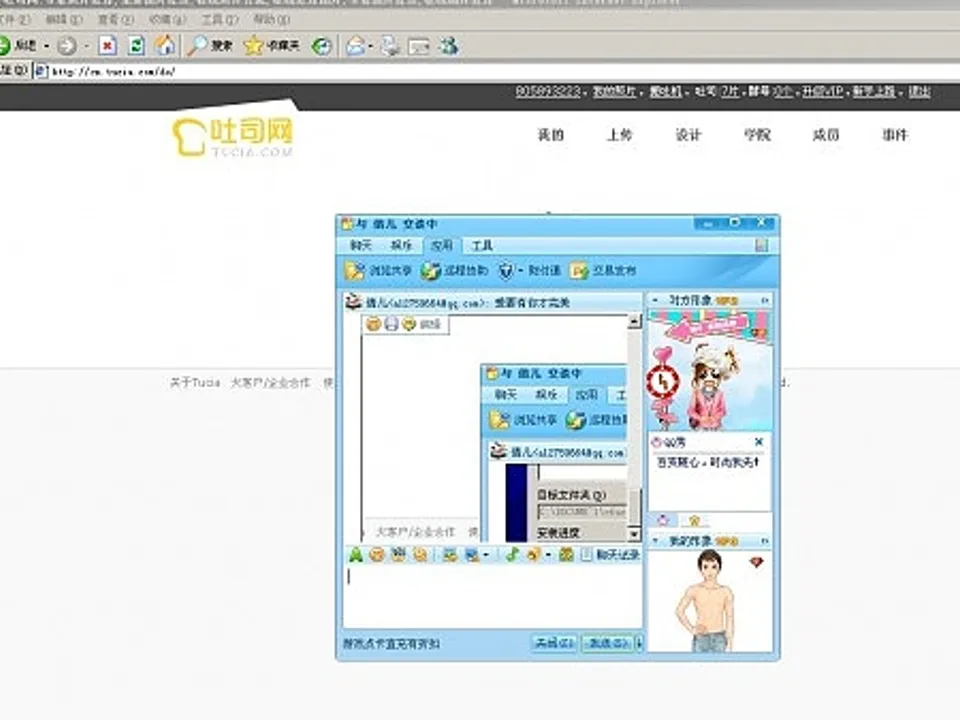
Task: Switch to the 聊天 tab in chat window
Action: coord(360,245)
